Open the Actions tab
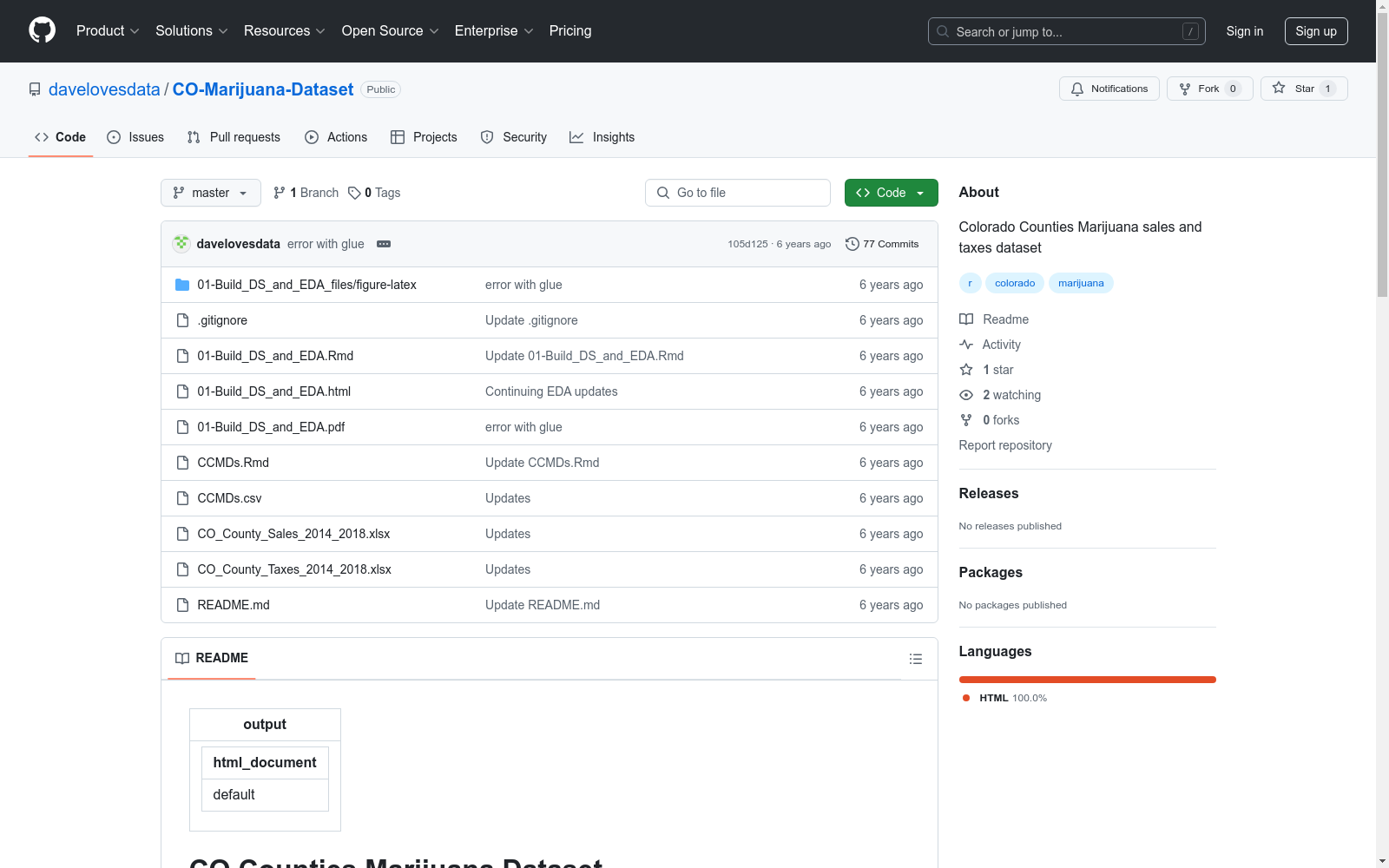Screen dimensions: 1389x868 336,137
